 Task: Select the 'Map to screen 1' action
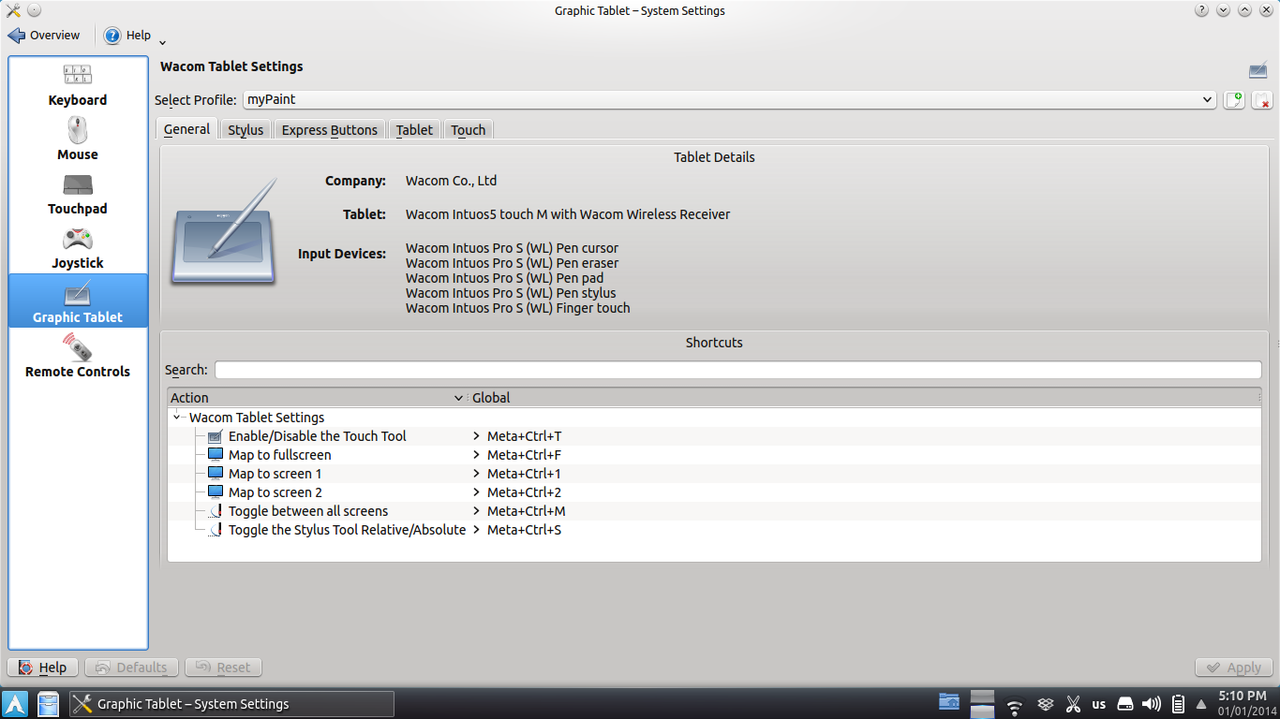pyautogui.click(x=275, y=474)
